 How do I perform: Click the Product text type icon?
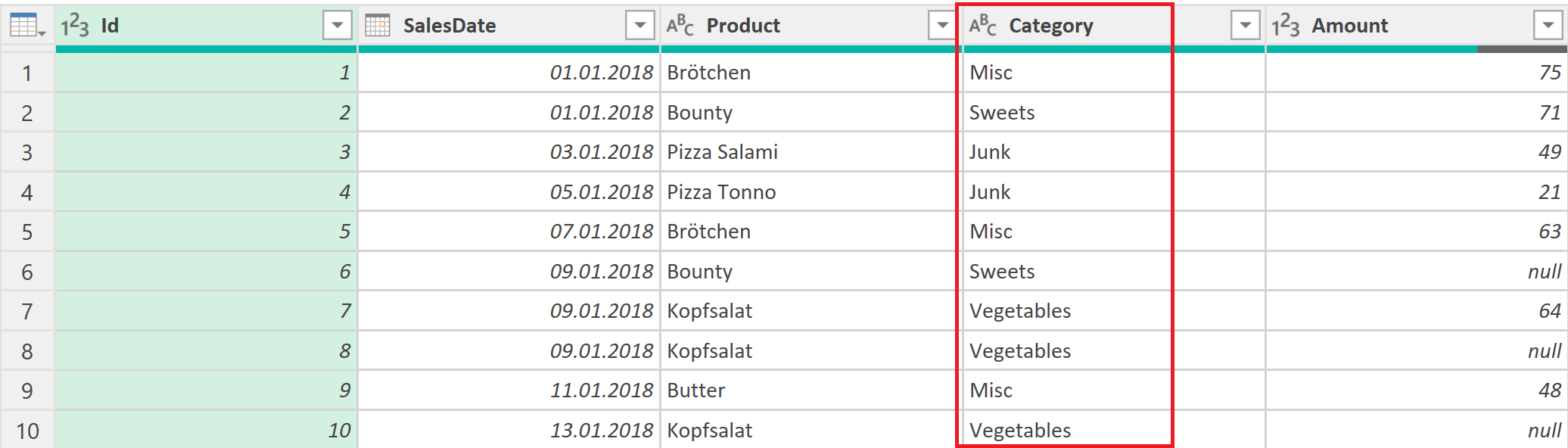click(680, 26)
